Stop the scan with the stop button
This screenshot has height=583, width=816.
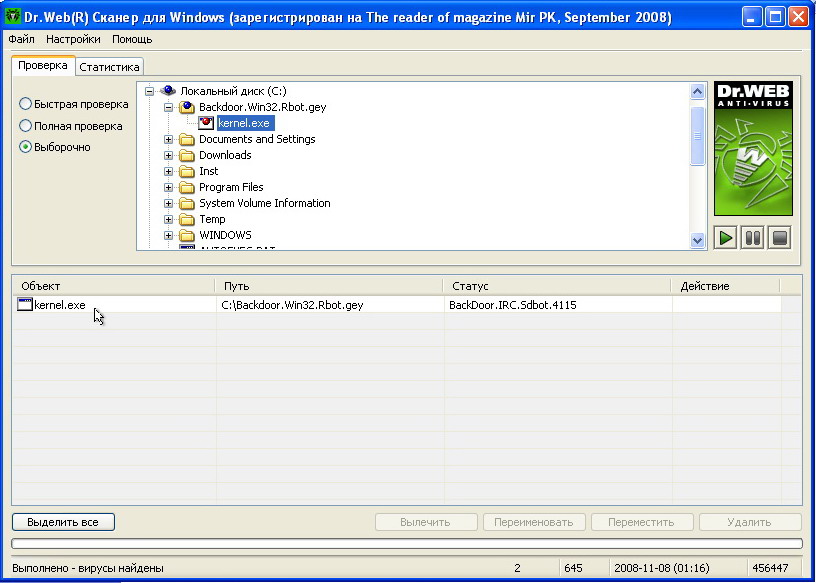(779, 238)
